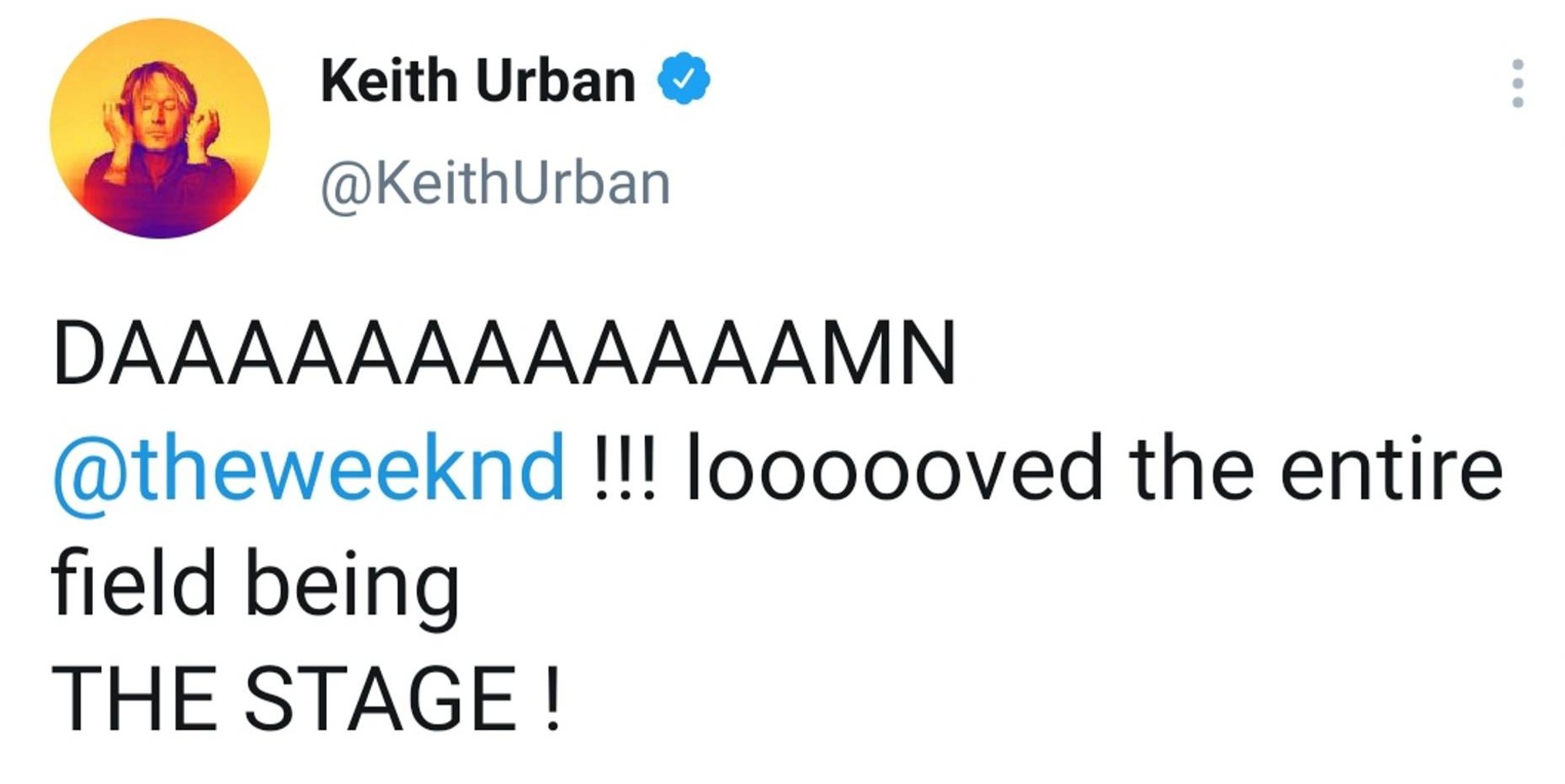The image size is (1565, 784).
Task: Click the word "Keith" in display name
Action: [x=389, y=81]
